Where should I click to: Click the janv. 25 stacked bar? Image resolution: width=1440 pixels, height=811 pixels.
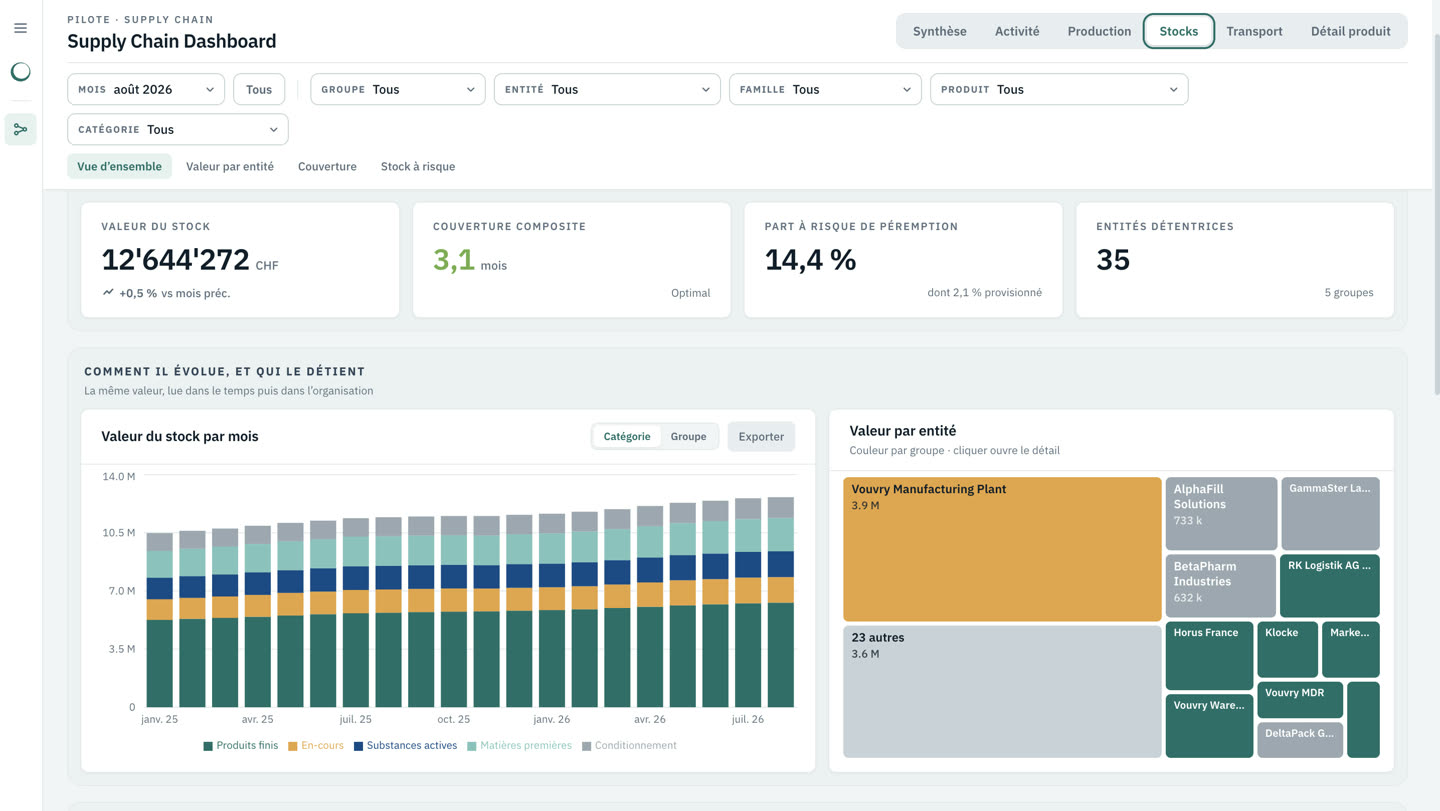(x=160, y=620)
